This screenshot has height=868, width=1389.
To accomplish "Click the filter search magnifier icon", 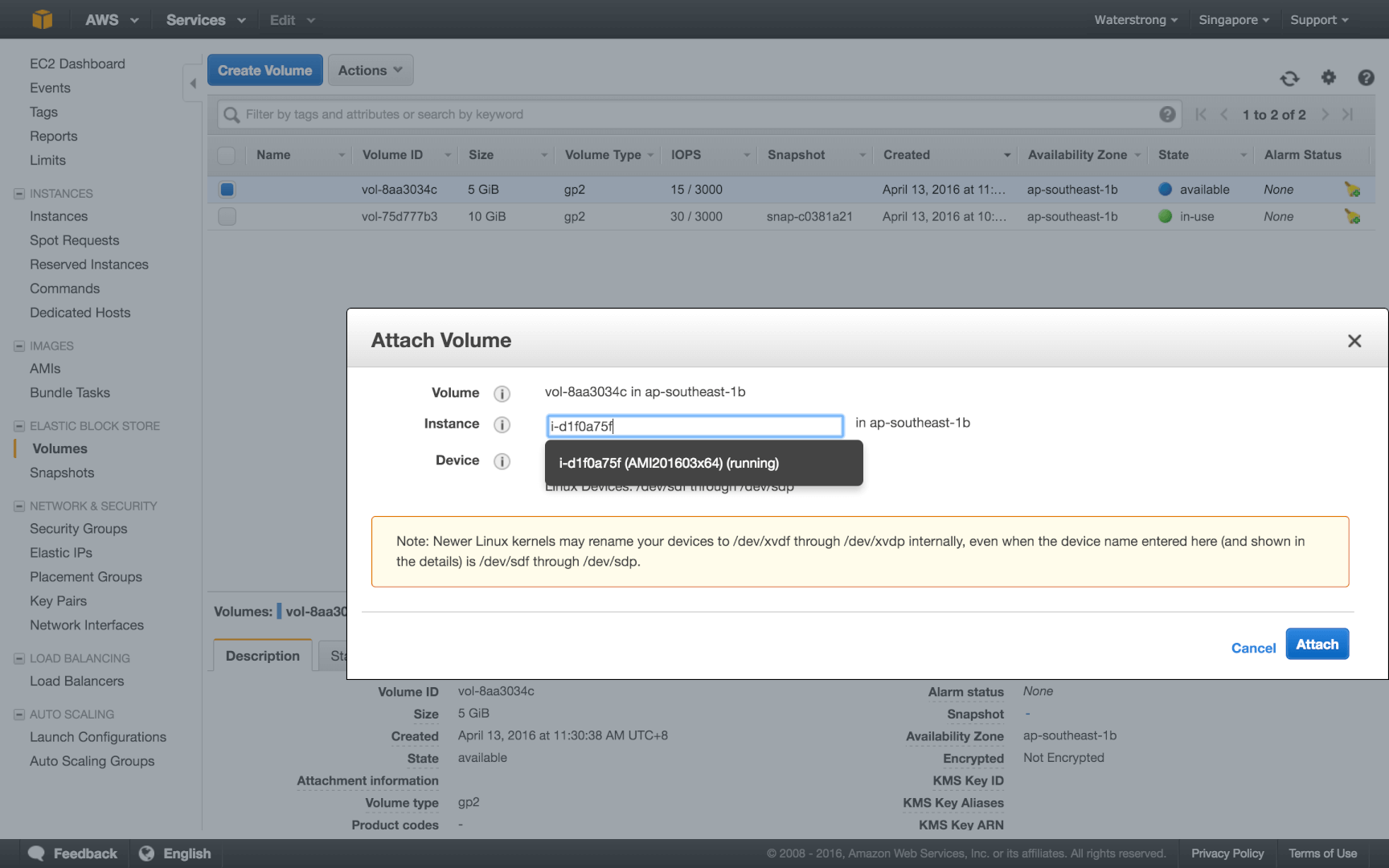I will 231,115.
